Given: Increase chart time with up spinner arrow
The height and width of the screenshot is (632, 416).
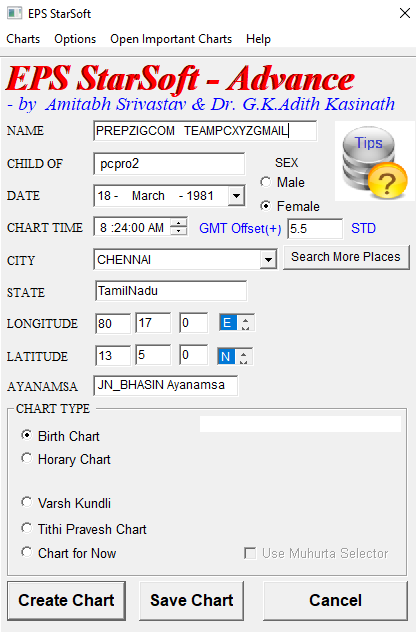Looking at the screenshot, I should pyautogui.click(x=178, y=222).
